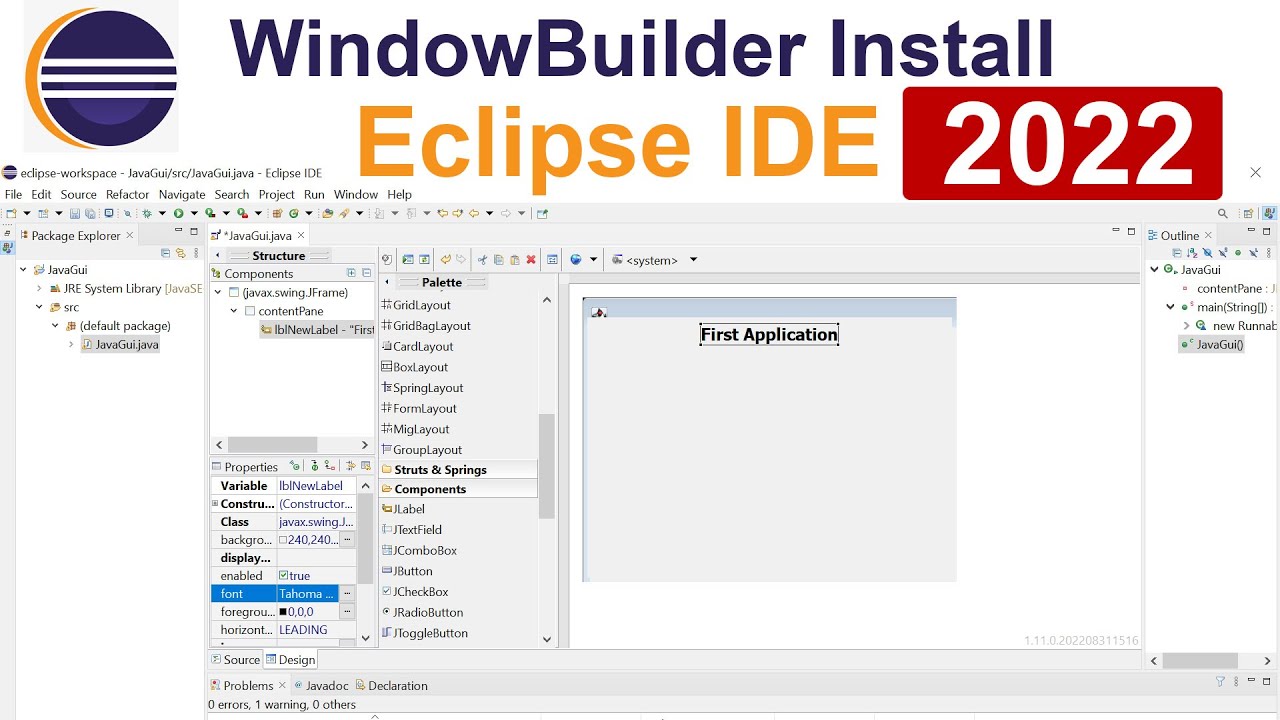Switch to the Declaration tab
Screen dimensions: 1280x720
click(391, 686)
